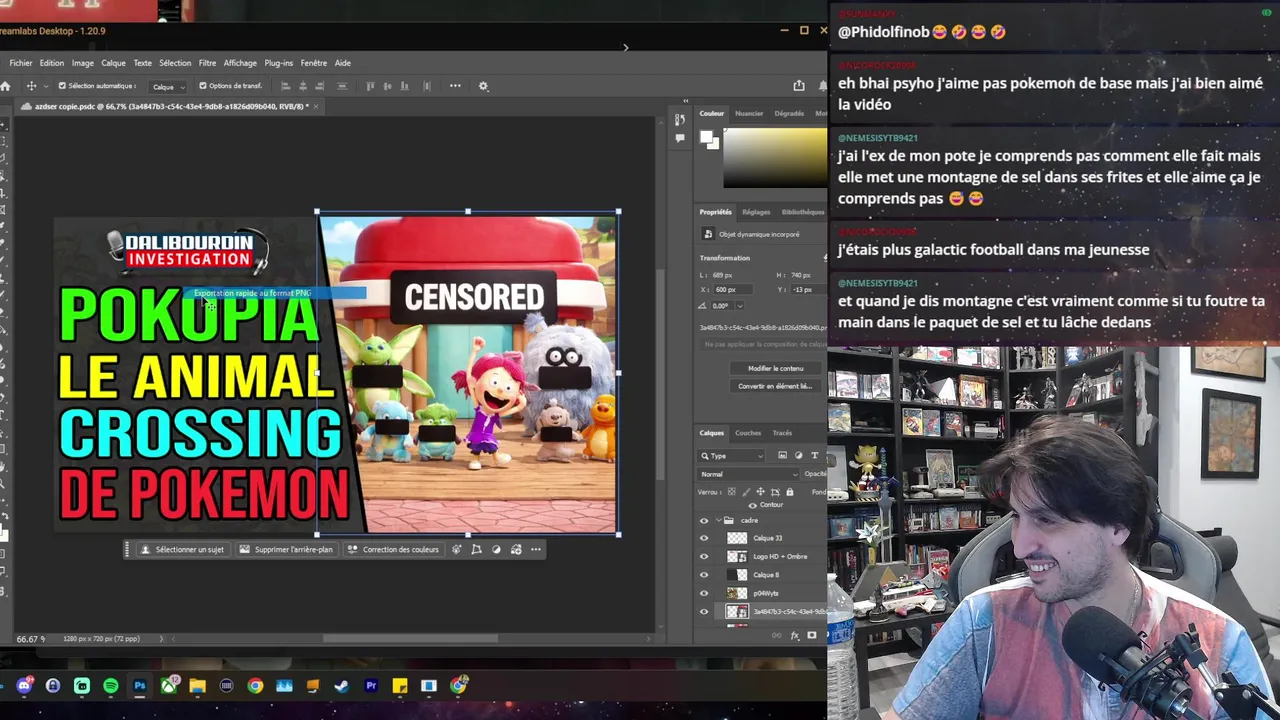1280x720 pixels.
Task: Open the layer filter Type dropdown
Action: [732, 456]
